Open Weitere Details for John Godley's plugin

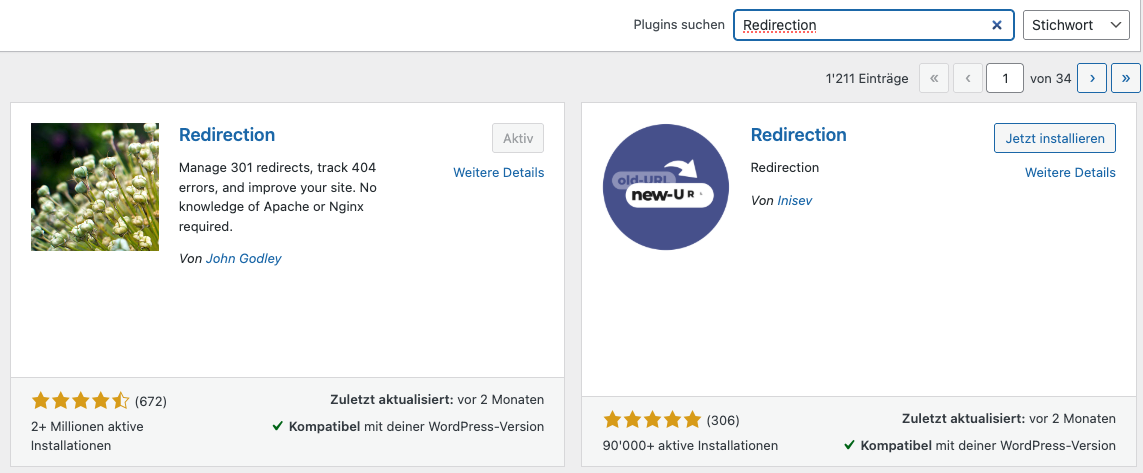[499, 173]
